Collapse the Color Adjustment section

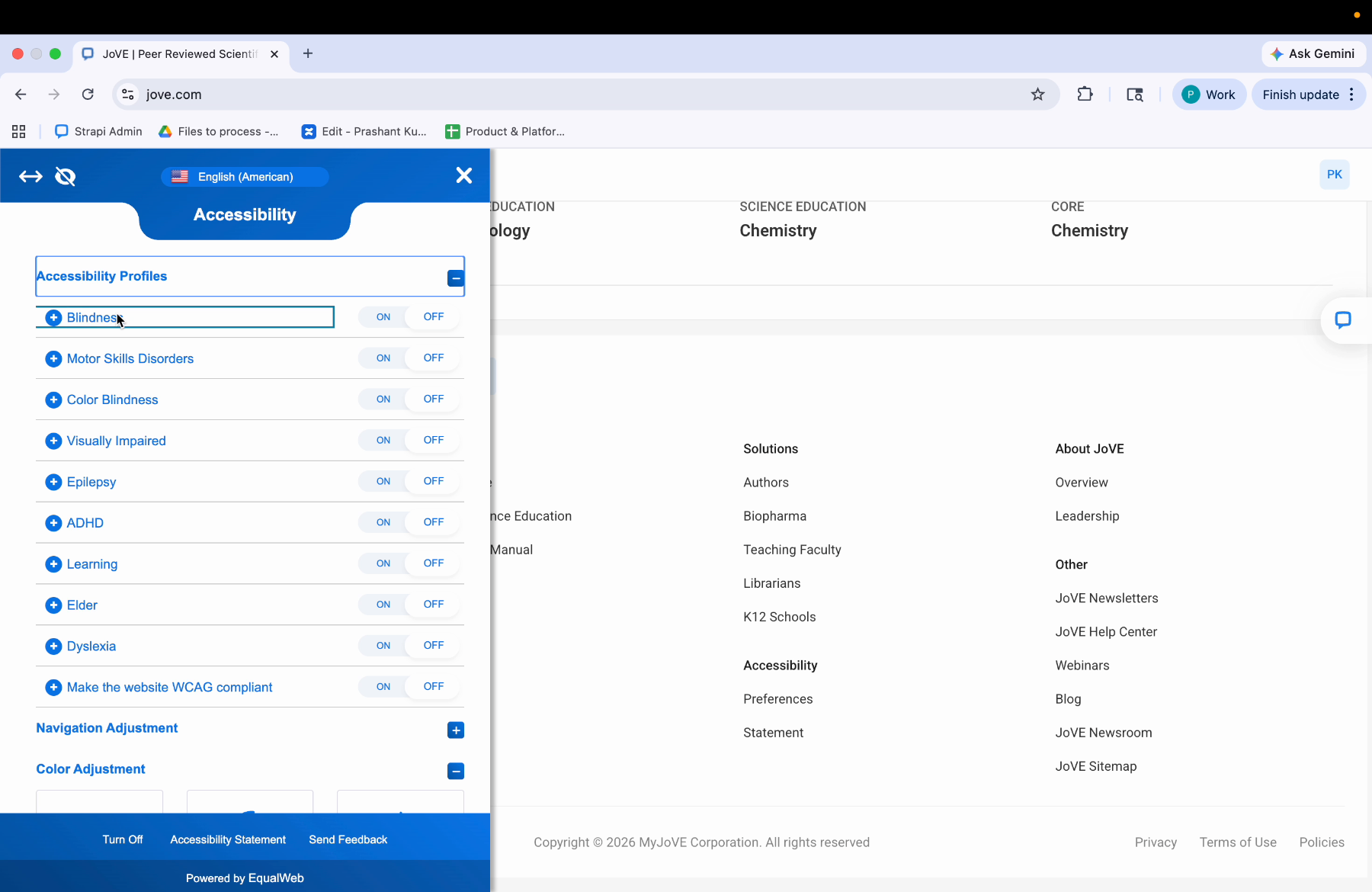tap(456, 772)
